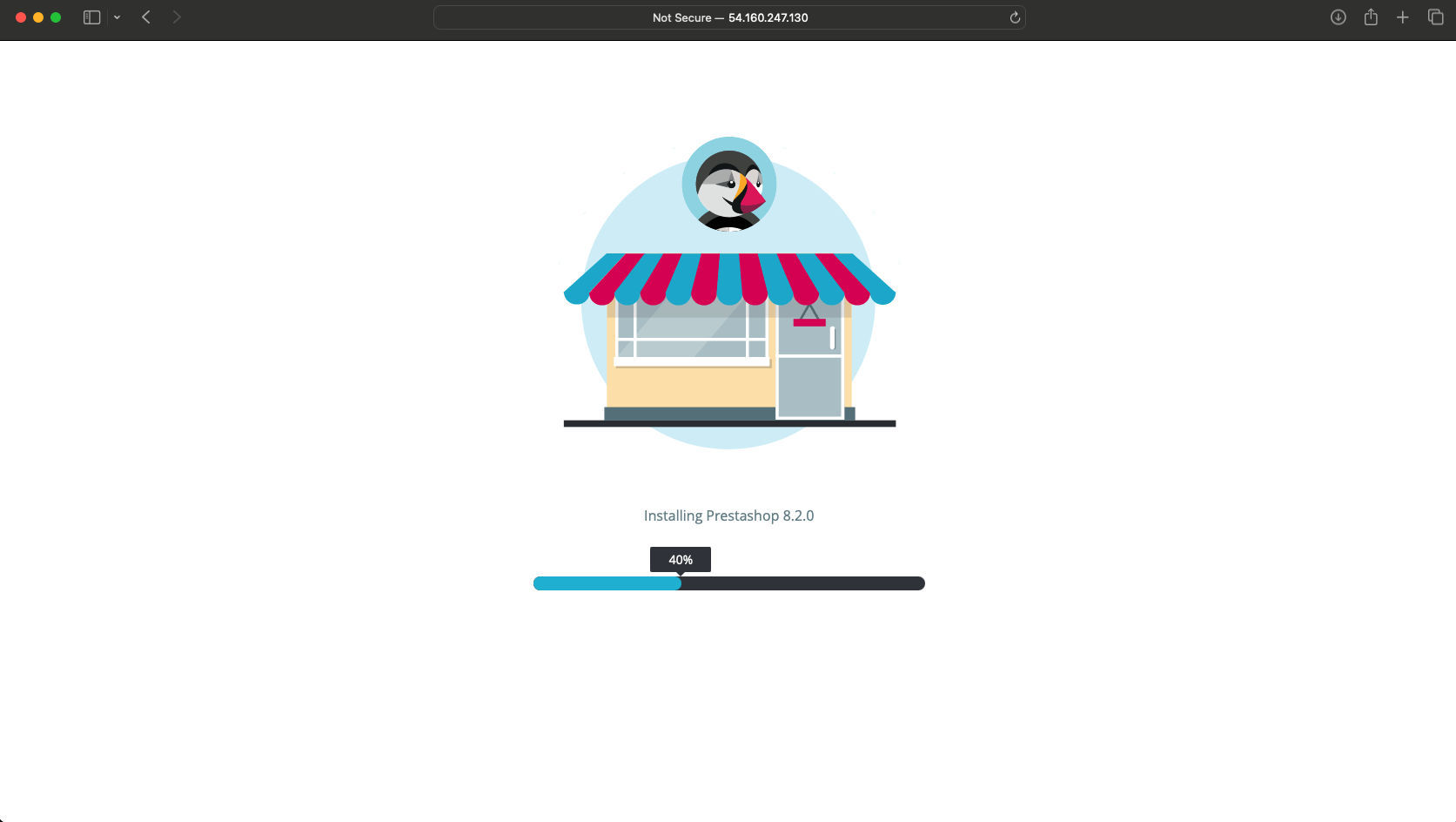Show the tab overview

point(1435,17)
